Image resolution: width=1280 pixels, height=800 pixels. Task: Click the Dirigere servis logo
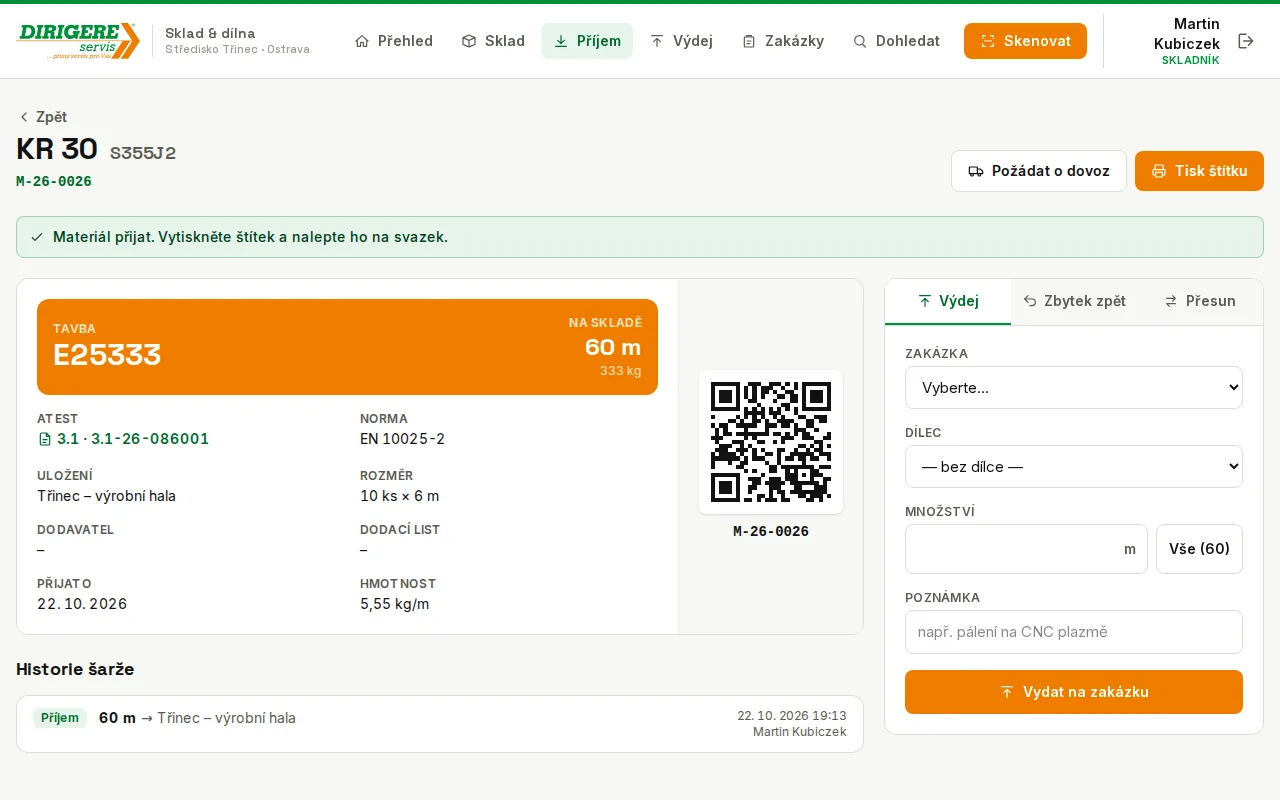[x=78, y=41]
